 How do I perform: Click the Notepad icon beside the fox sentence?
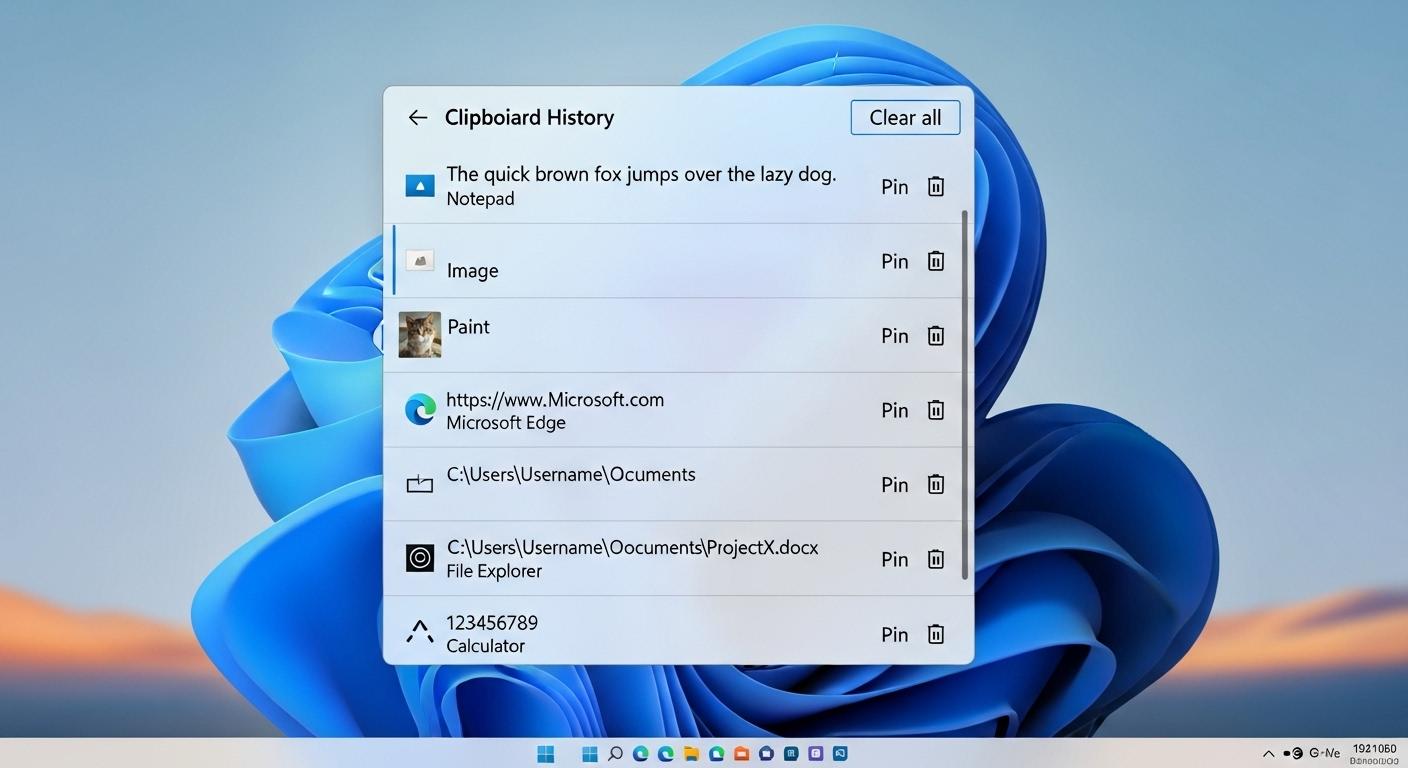(419, 185)
